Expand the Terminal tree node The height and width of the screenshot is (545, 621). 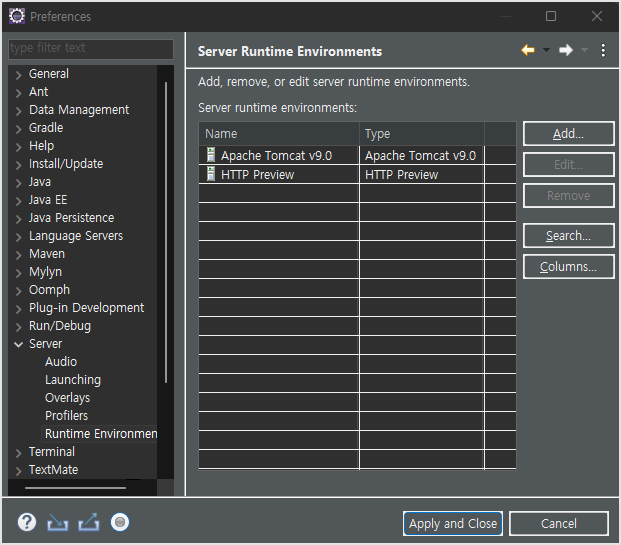click(18, 453)
